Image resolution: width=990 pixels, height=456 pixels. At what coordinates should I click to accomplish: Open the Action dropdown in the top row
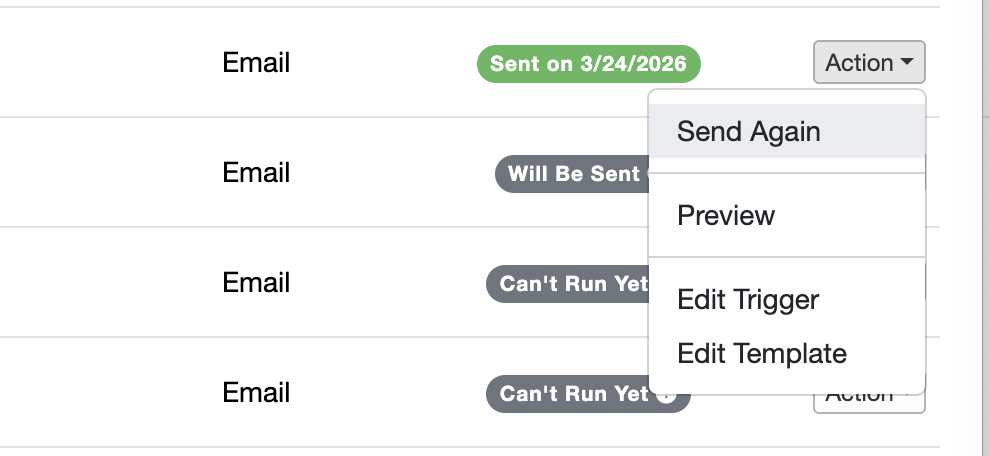point(868,63)
